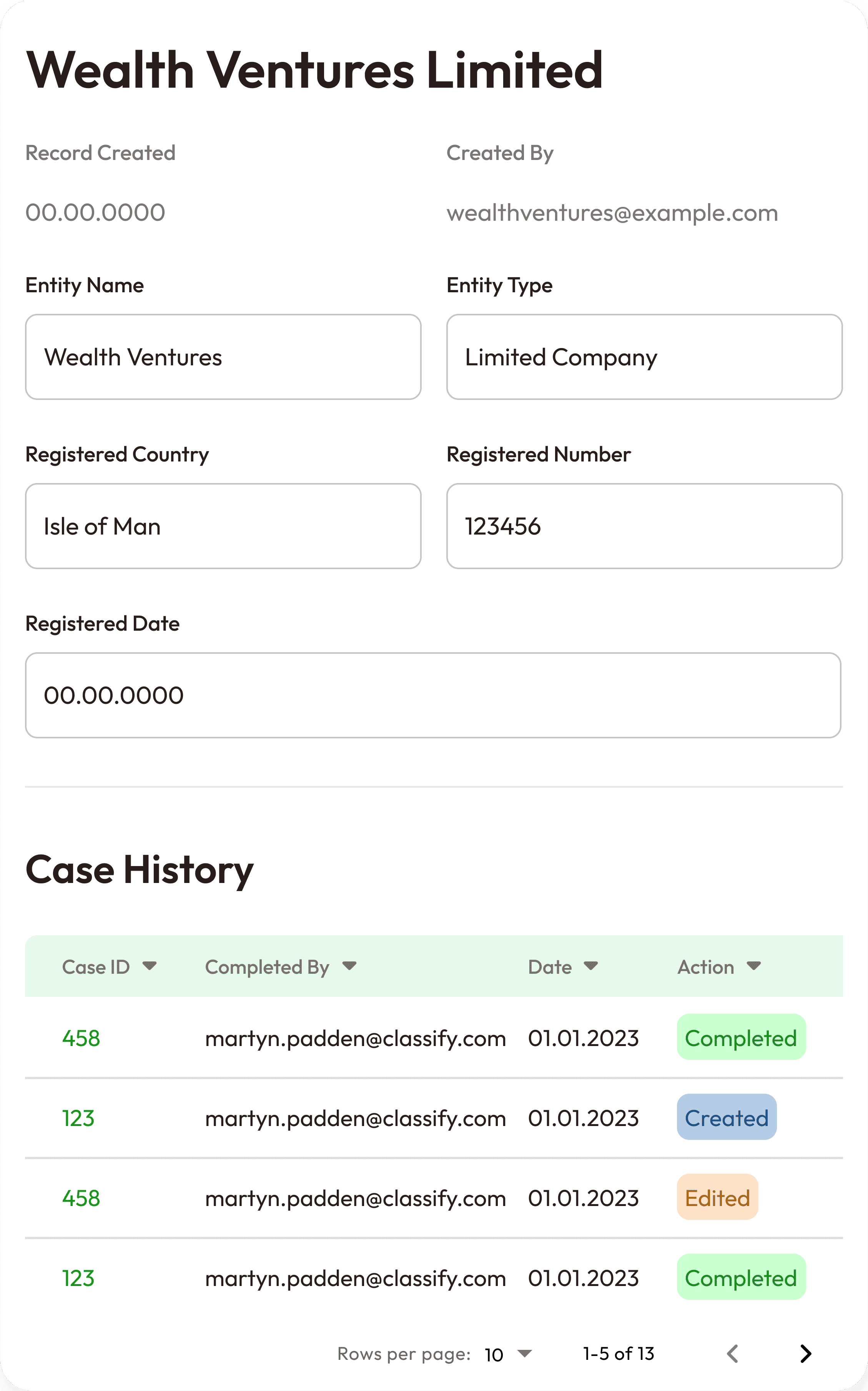Sort by Action column arrow
The height and width of the screenshot is (1391, 868).
[754, 966]
